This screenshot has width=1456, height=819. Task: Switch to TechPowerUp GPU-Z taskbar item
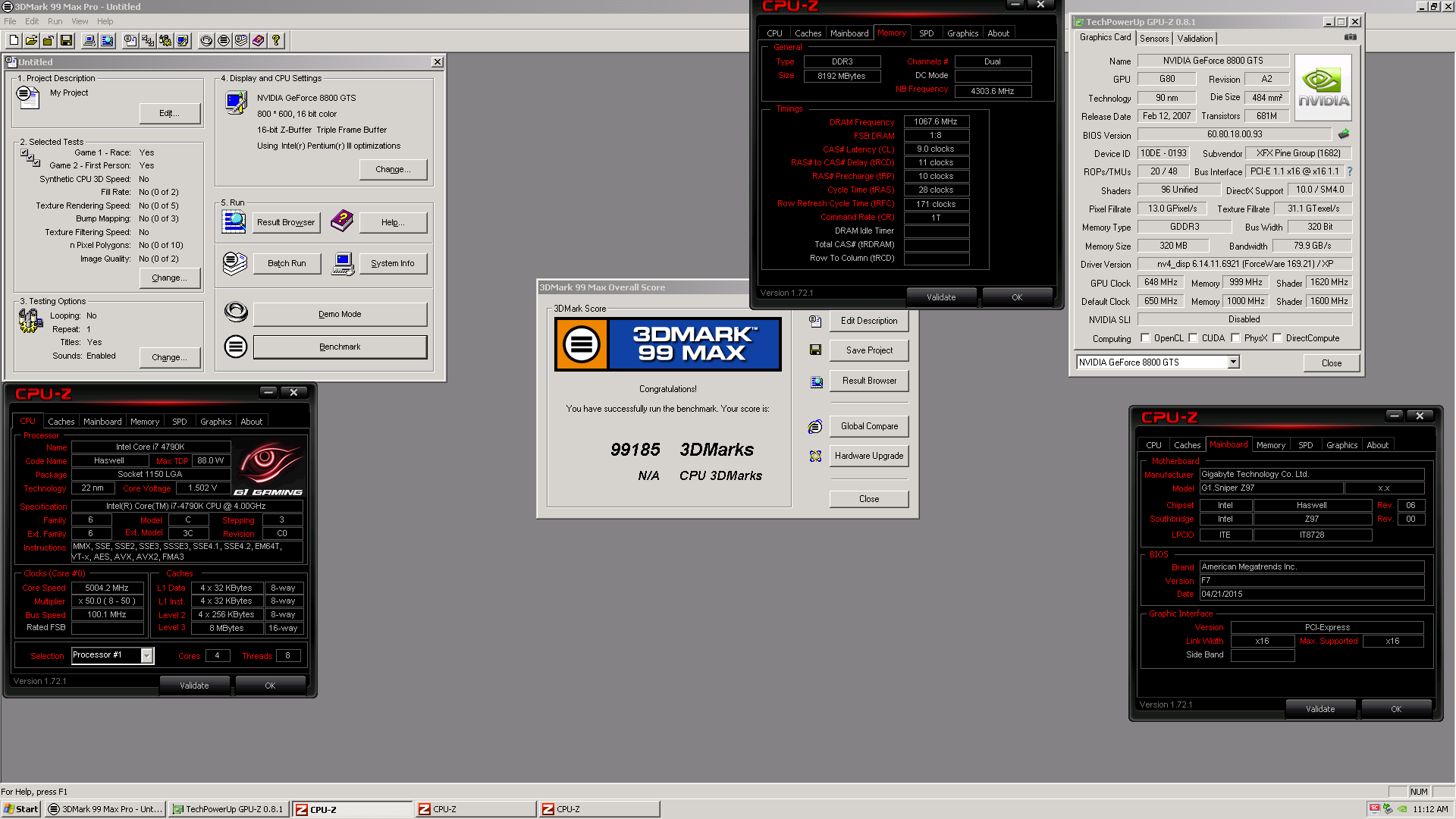coord(228,809)
